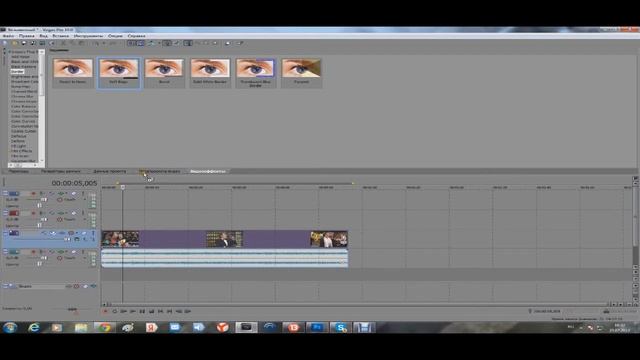
Task: Open Skype from the taskbar
Action: coord(340,327)
